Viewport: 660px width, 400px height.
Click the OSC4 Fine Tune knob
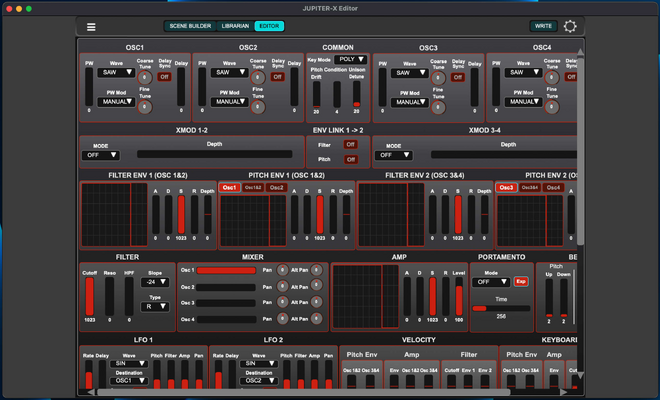point(551,107)
